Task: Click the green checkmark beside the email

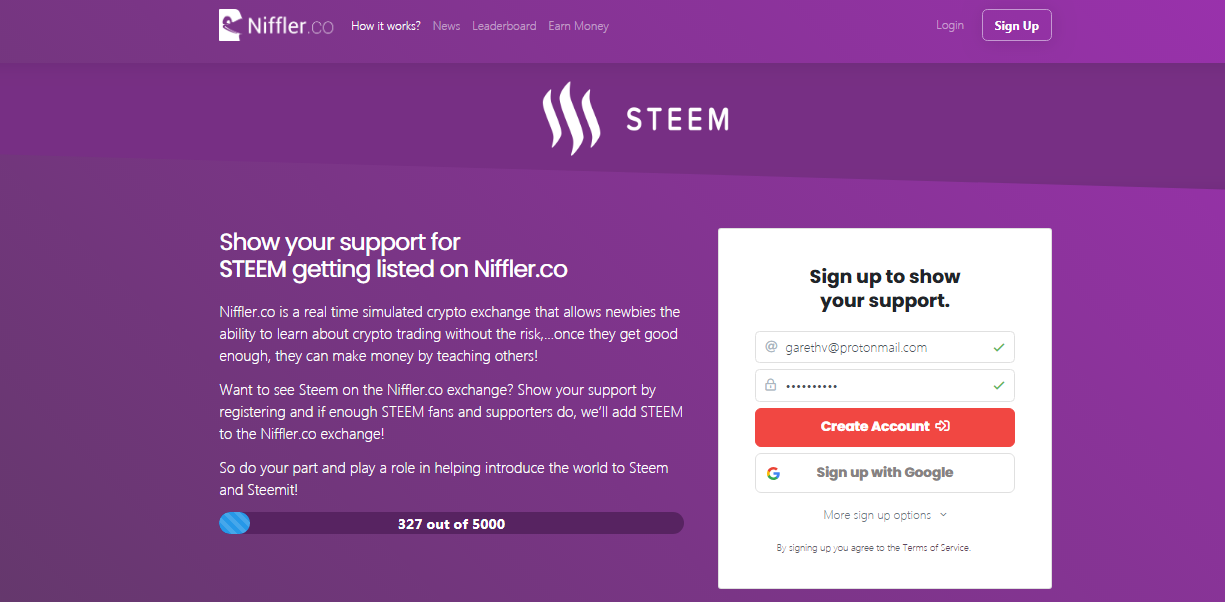Action: pyautogui.click(x=998, y=347)
